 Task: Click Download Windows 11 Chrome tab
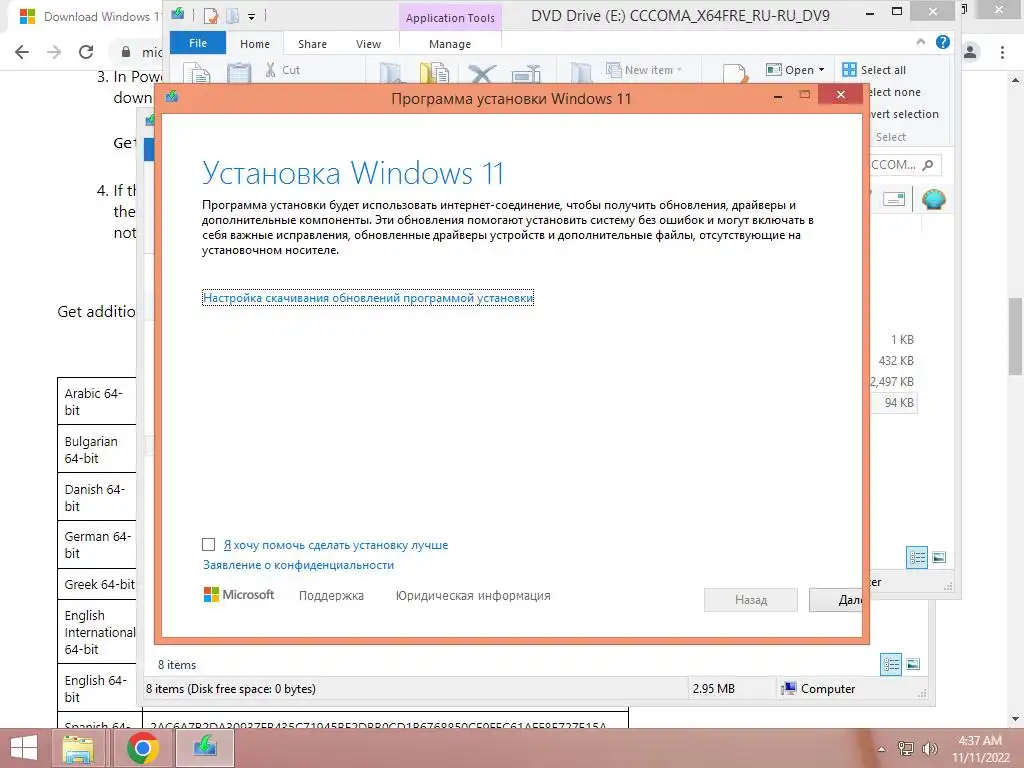pyautogui.click(x=88, y=17)
